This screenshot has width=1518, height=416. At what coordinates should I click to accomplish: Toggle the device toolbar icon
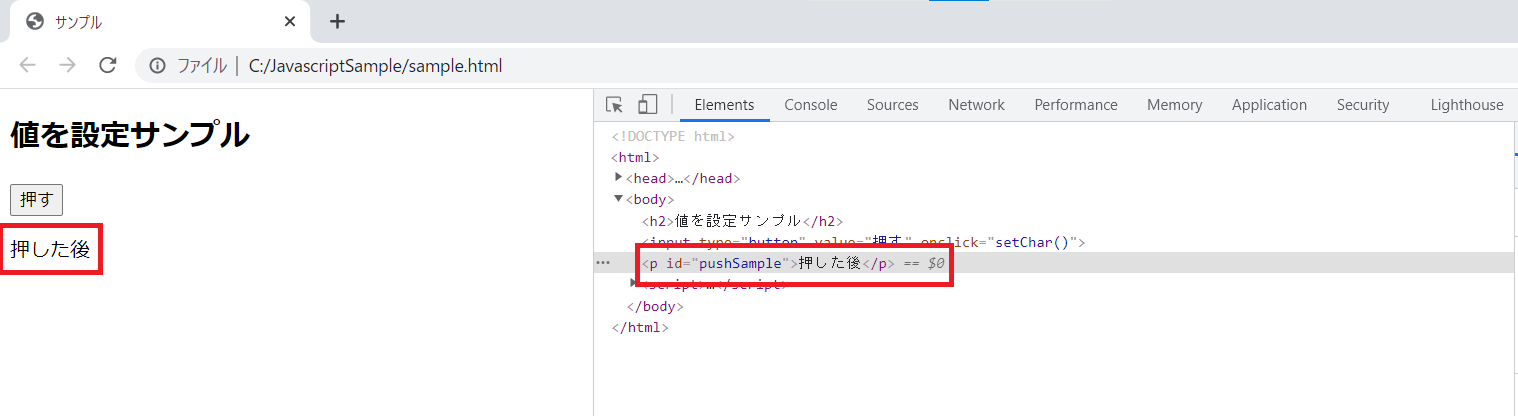648,105
